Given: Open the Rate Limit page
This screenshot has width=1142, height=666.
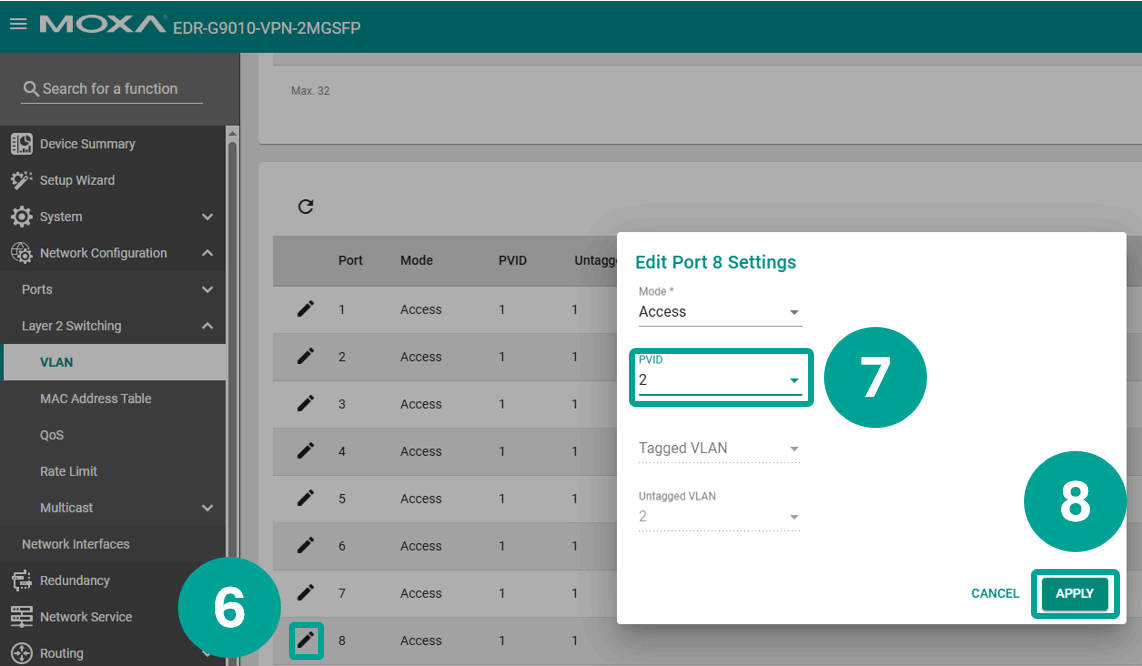Looking at the screenshot, I should (69, 472).
